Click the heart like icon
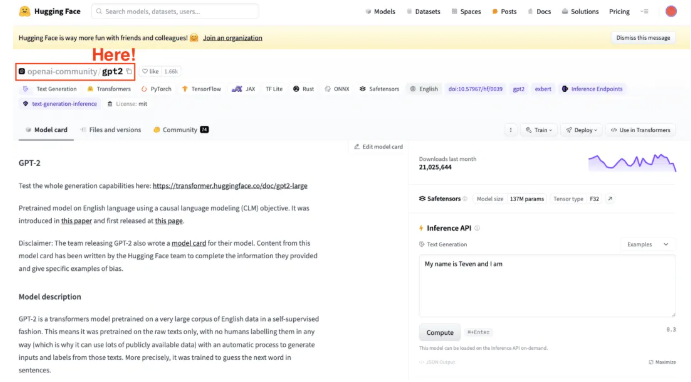 pyautogui.click(x=145, y=71)
